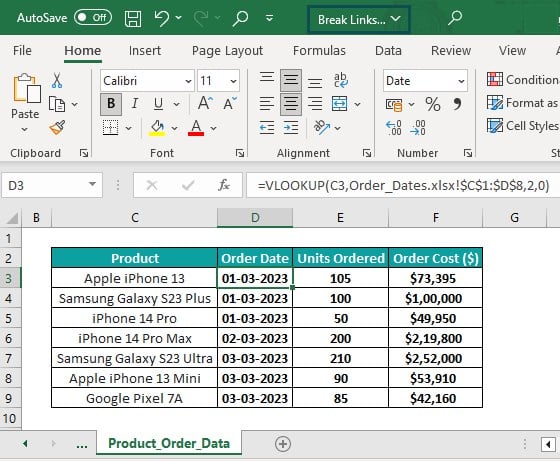
Task: Open the File menu
Action: [x=22, y=50]
